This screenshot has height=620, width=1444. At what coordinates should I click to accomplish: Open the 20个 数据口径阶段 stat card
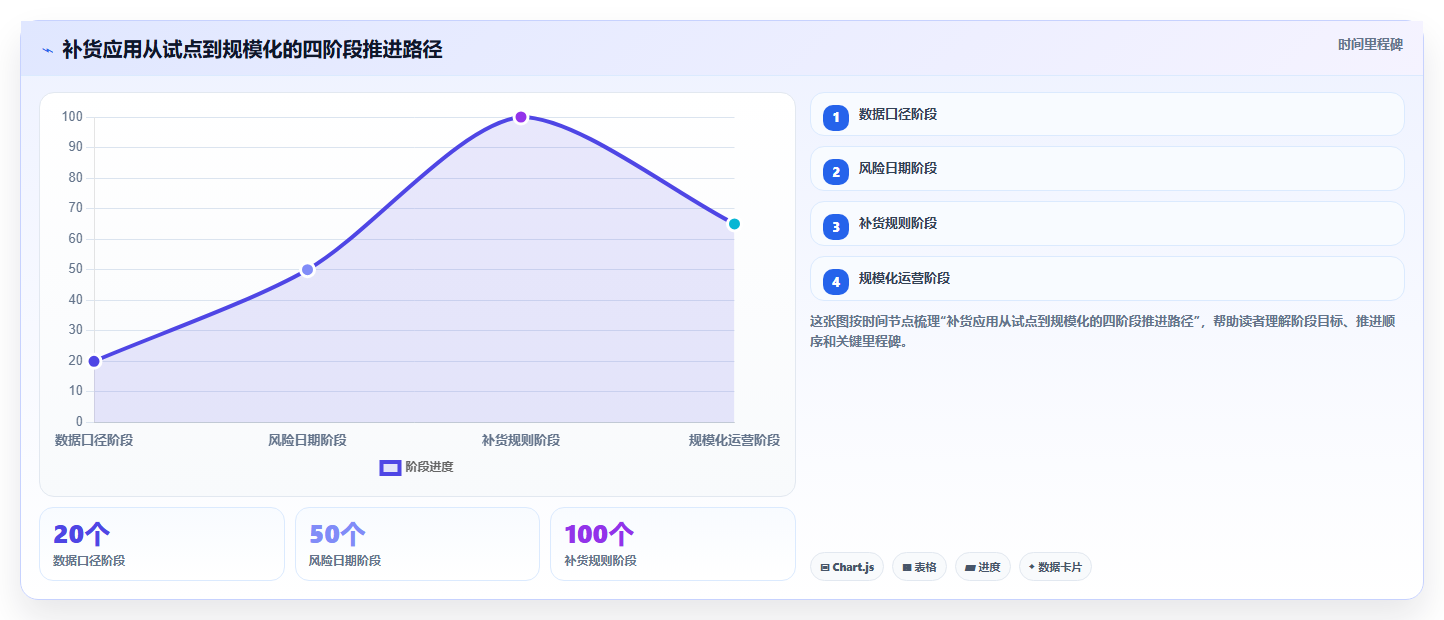162,544
